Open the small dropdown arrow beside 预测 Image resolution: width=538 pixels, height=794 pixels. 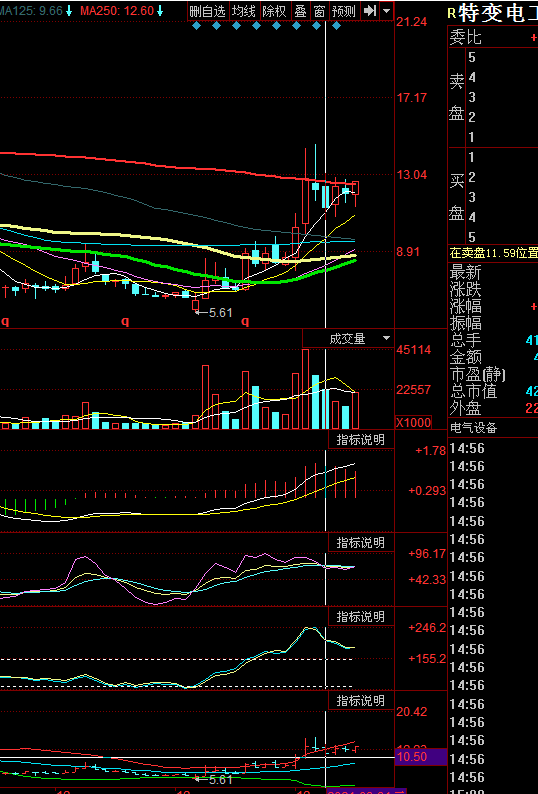(387, 11)
